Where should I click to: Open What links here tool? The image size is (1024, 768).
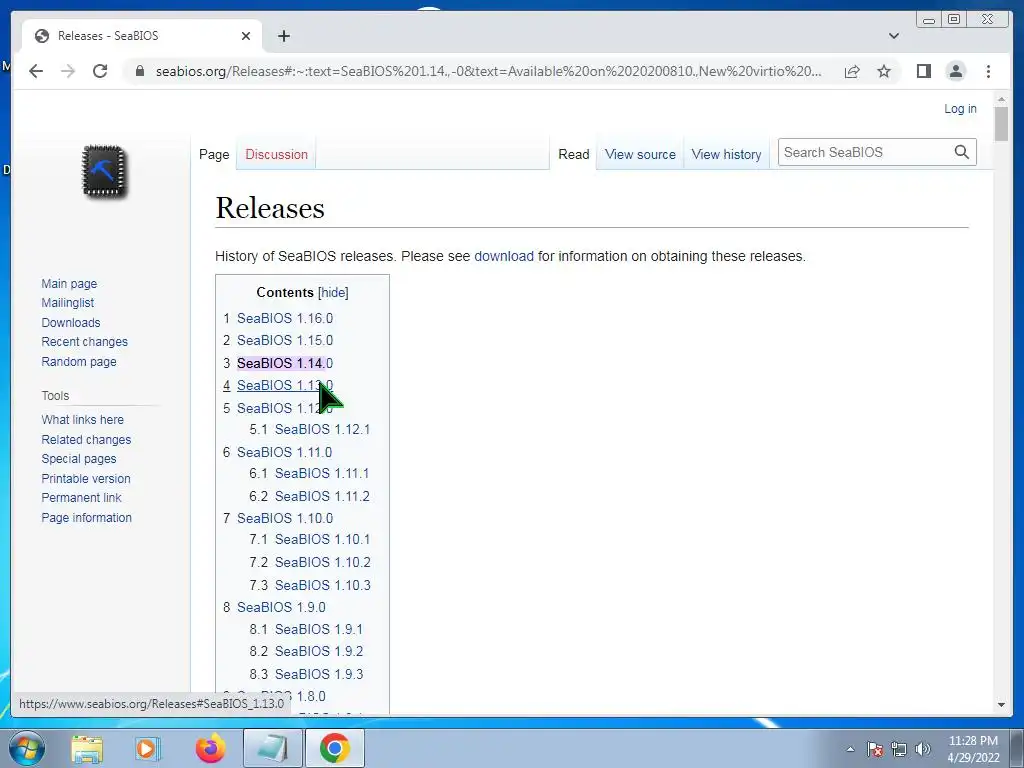click(82, 419)
